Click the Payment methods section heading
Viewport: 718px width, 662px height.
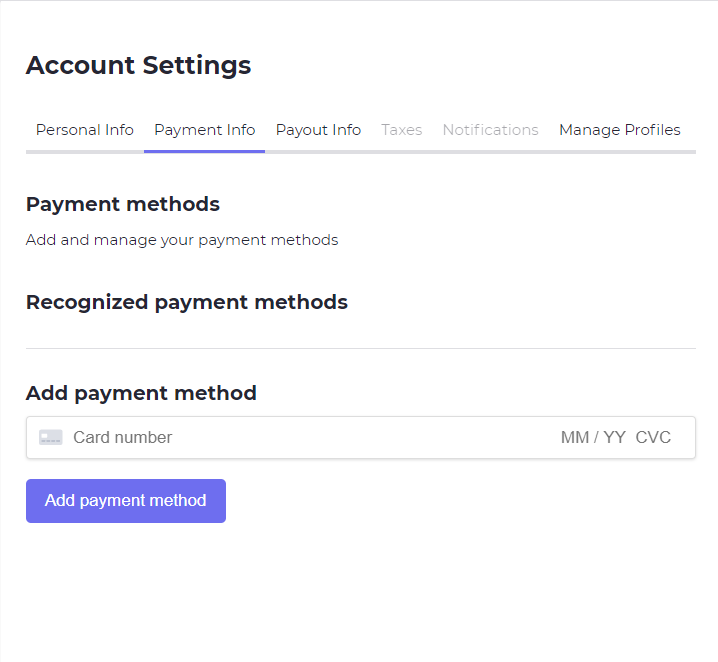(x=123, y=204)
